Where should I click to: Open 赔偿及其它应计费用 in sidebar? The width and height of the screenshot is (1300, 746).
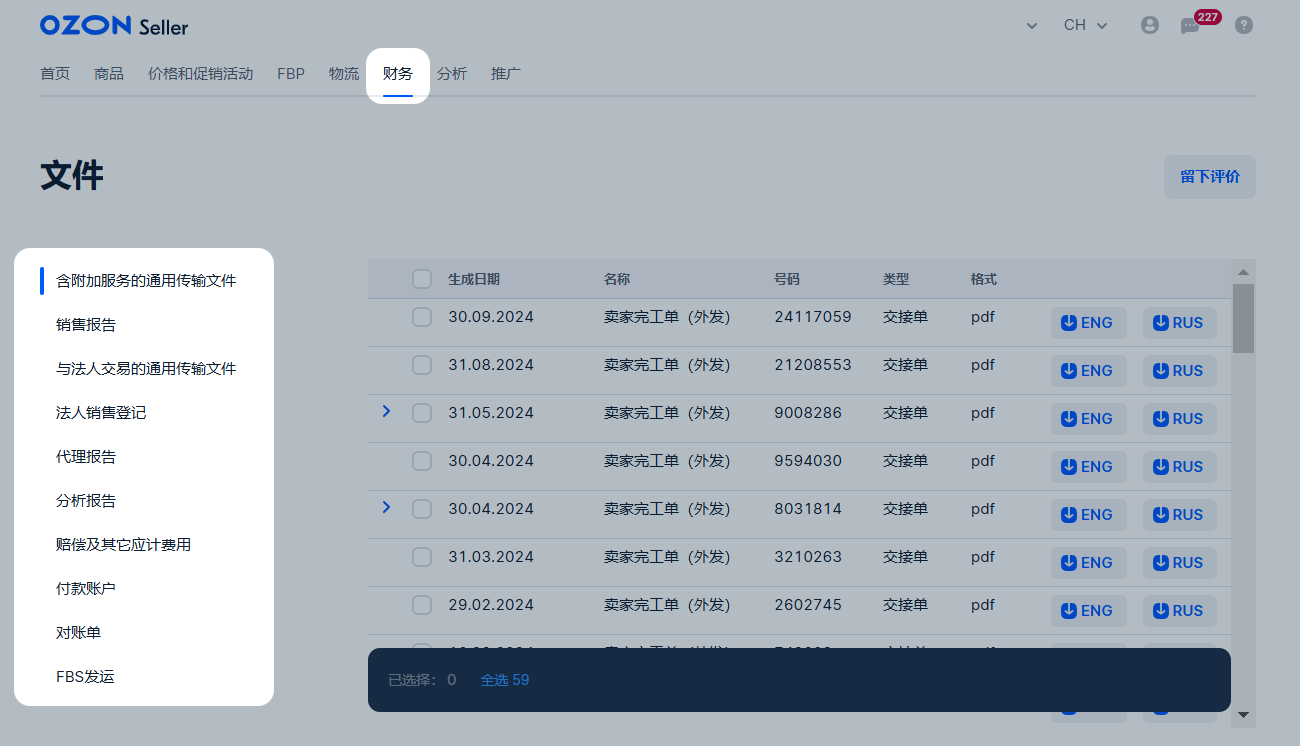coord(124,545)
